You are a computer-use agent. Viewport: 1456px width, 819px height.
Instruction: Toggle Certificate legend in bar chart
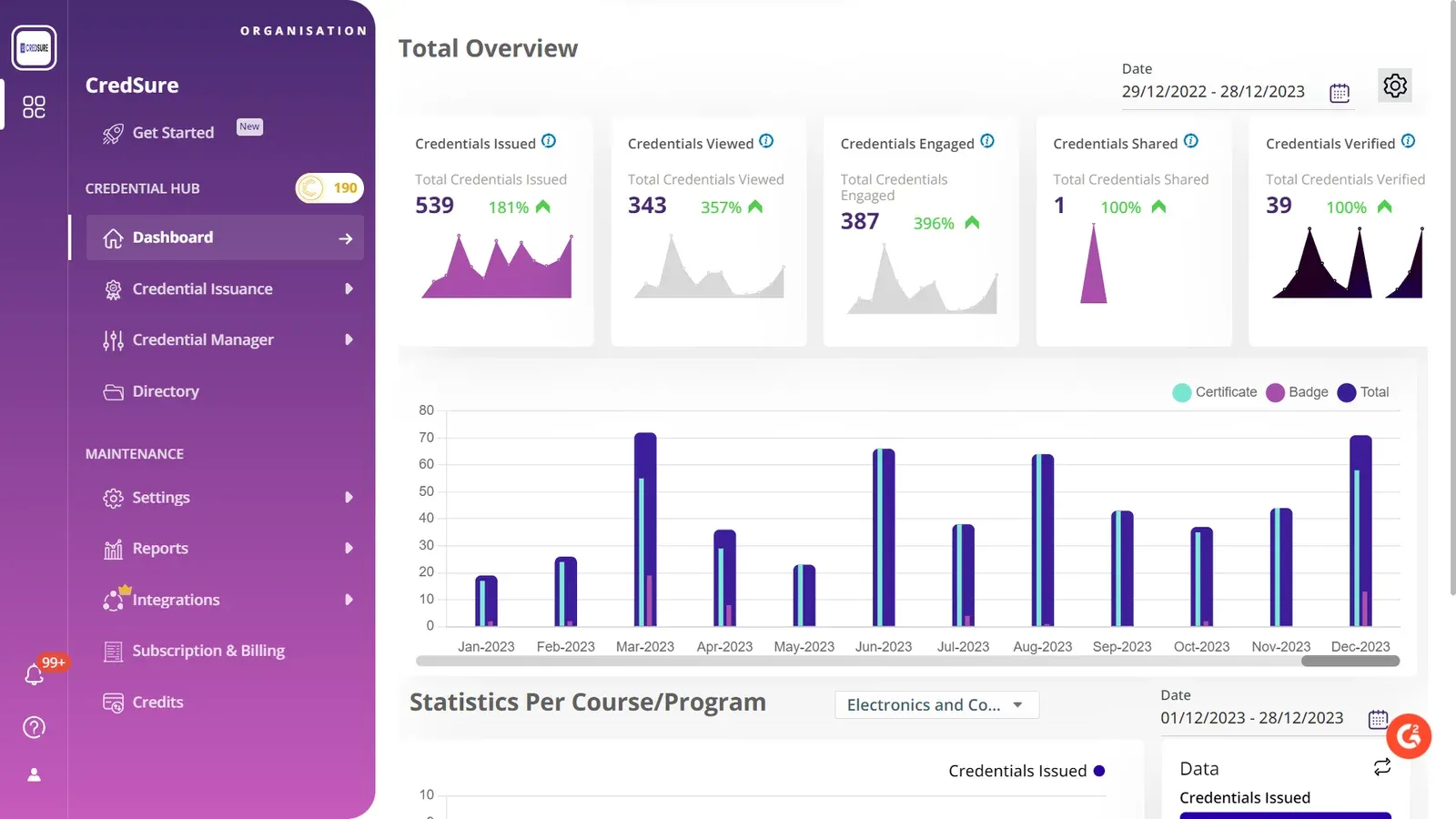[x=1215, y=392]
